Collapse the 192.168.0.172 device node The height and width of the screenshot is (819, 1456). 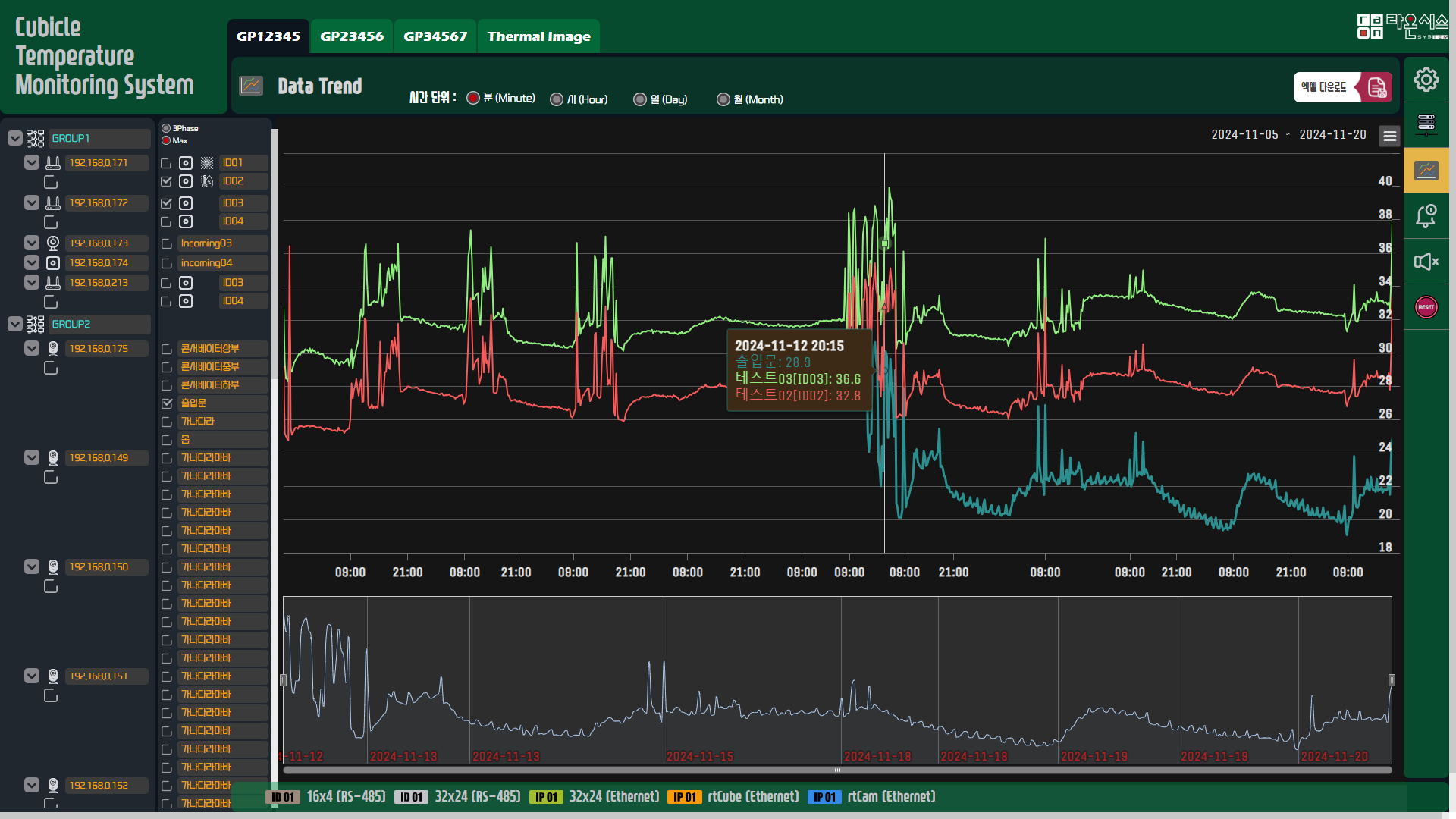click(32, 202)
